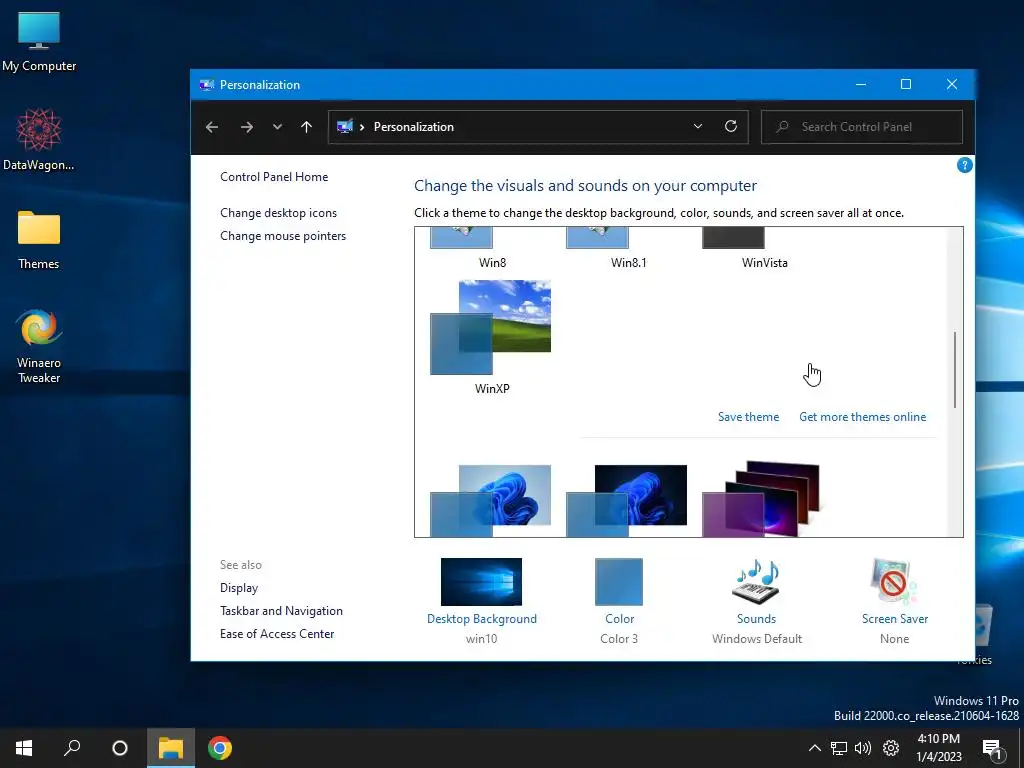This screenshot has width=1024, height=768.
Task: Open Desktop Background settings
Action: point(481,601)
